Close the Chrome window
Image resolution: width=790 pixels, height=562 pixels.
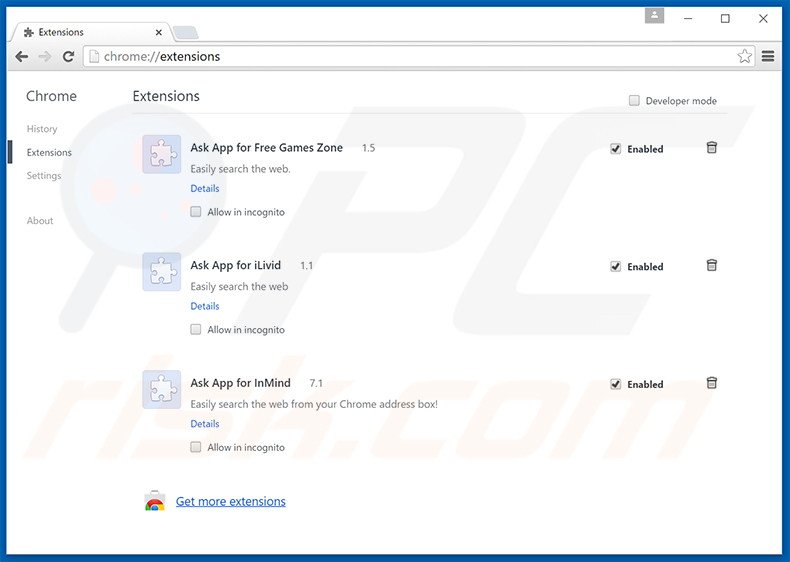coord(763,19)
